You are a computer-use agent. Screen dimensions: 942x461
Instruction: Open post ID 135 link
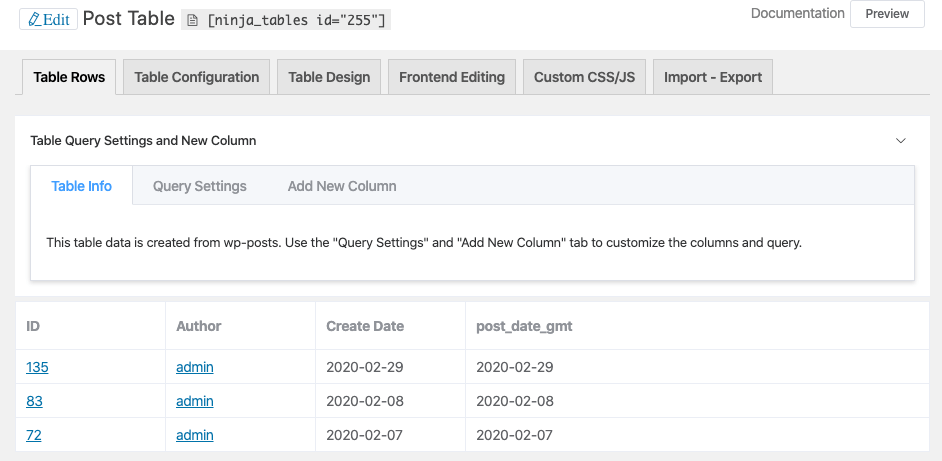click(x=37, y=367)
